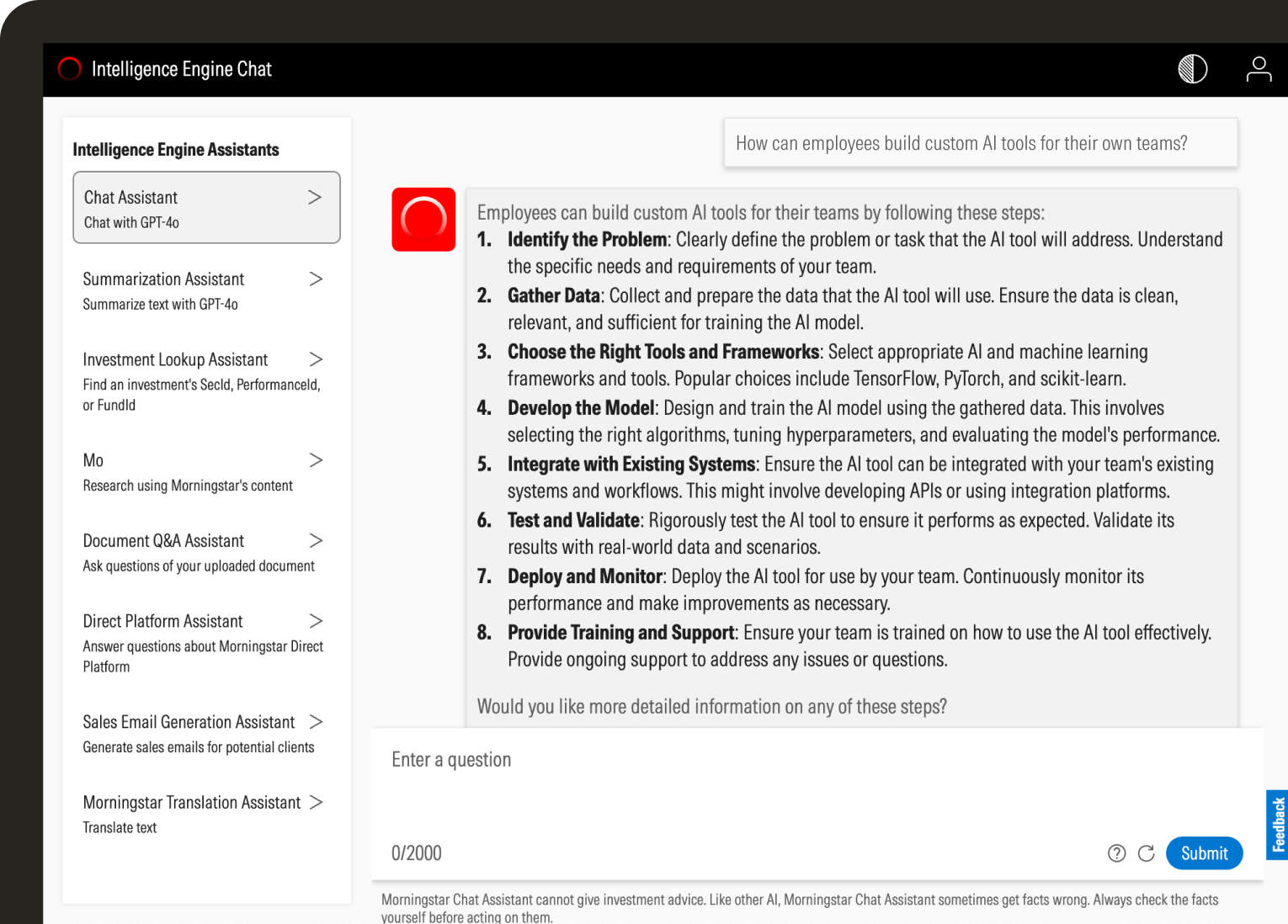Open the user profile icon

[1259, 69]
